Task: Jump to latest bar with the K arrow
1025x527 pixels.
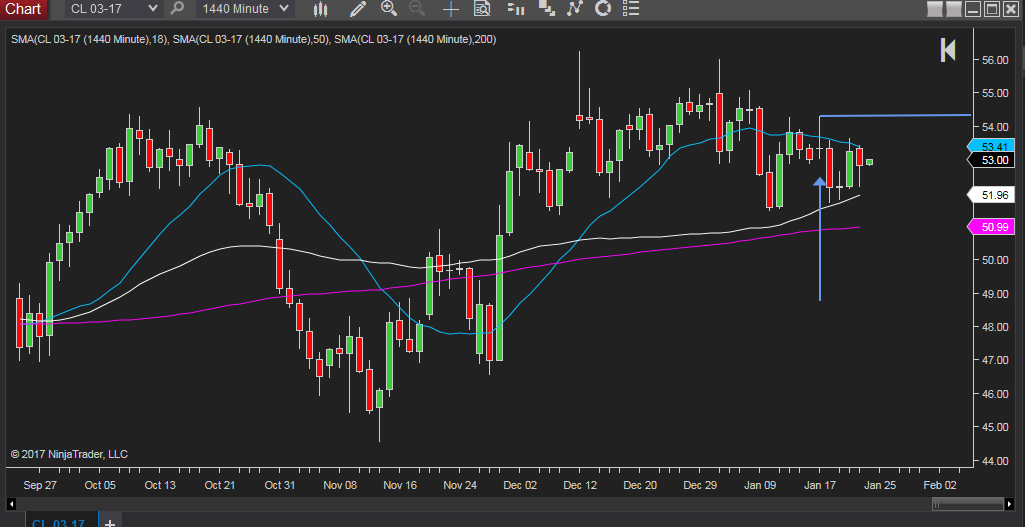Action: [x=948, y=50]
